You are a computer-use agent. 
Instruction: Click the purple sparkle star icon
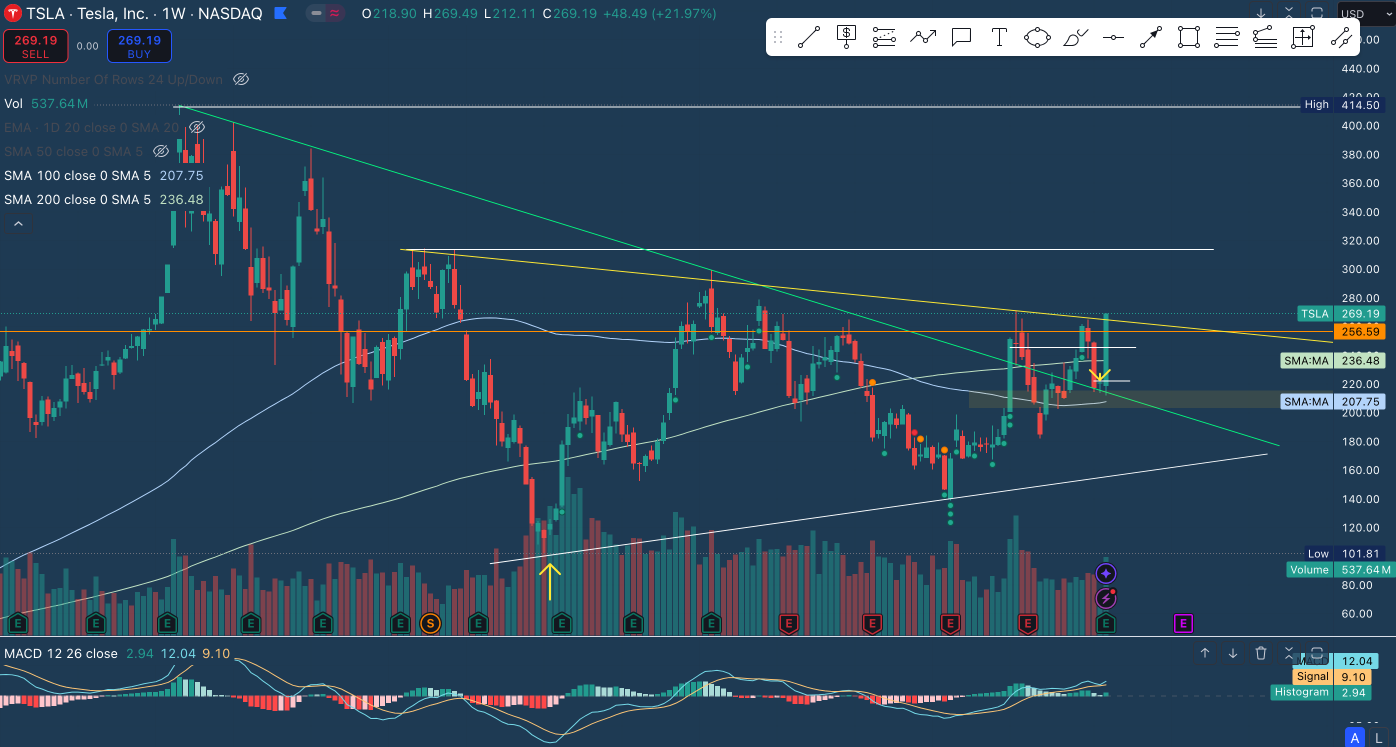1106,573
